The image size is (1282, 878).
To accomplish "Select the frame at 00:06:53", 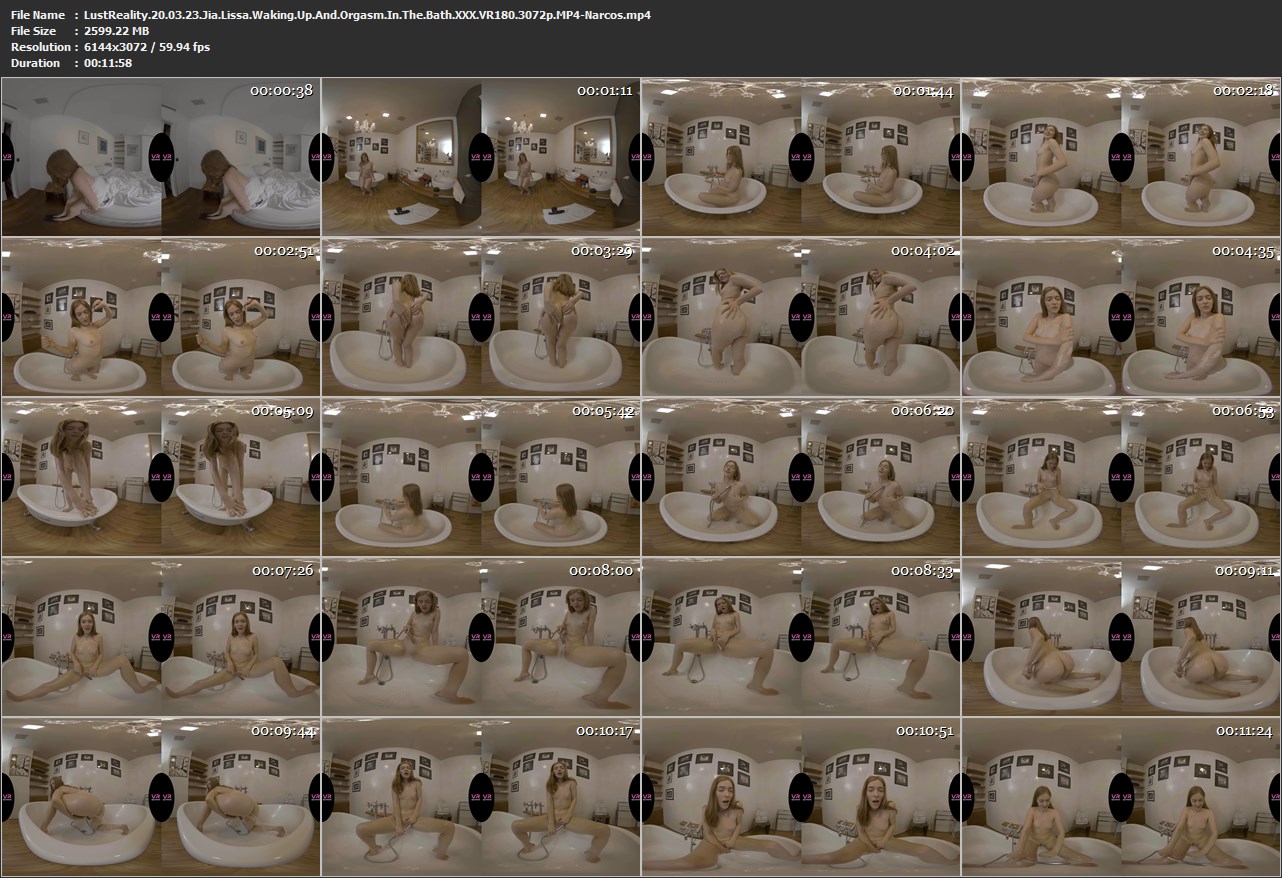I will click(1121, 477).
